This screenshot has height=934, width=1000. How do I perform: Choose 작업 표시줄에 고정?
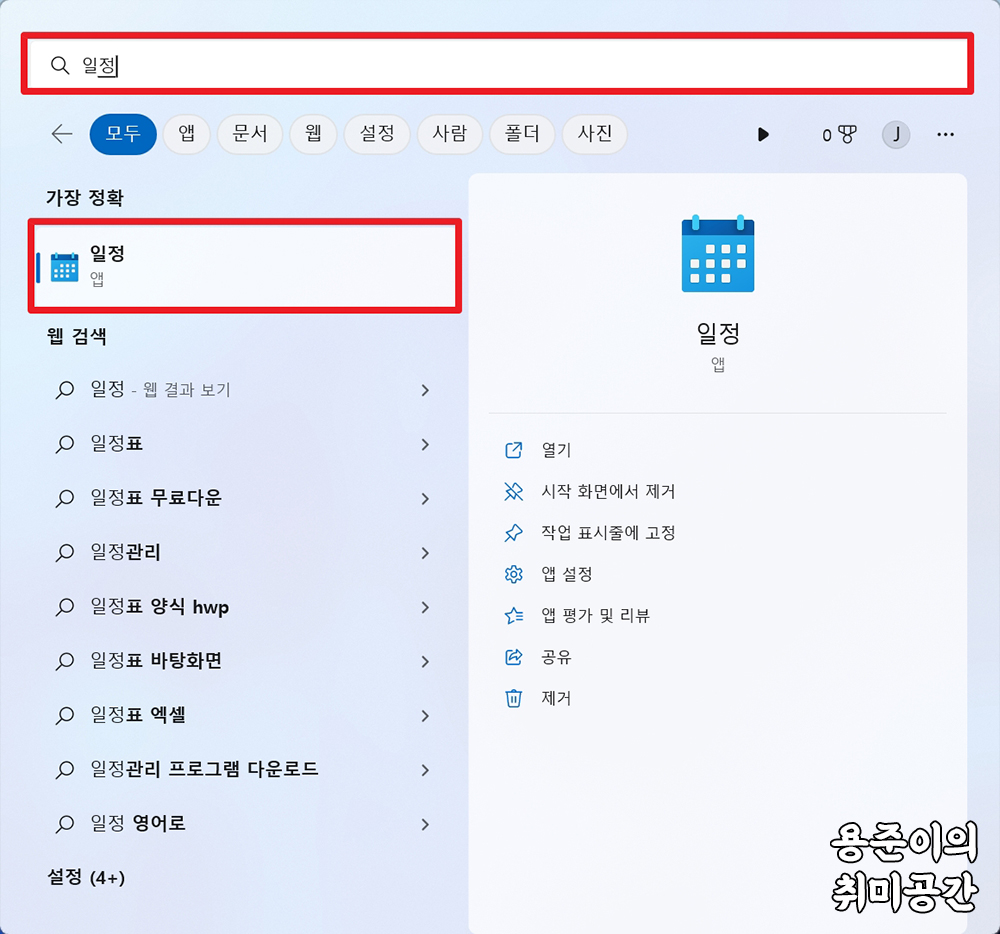[608, 533]
